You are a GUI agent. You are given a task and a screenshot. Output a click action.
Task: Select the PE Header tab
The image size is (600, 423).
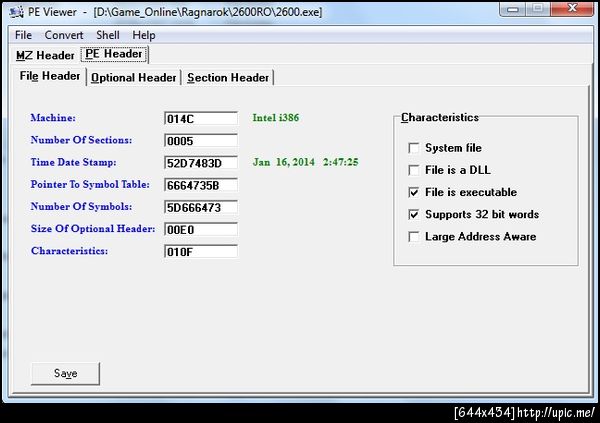tap(114, 54)
